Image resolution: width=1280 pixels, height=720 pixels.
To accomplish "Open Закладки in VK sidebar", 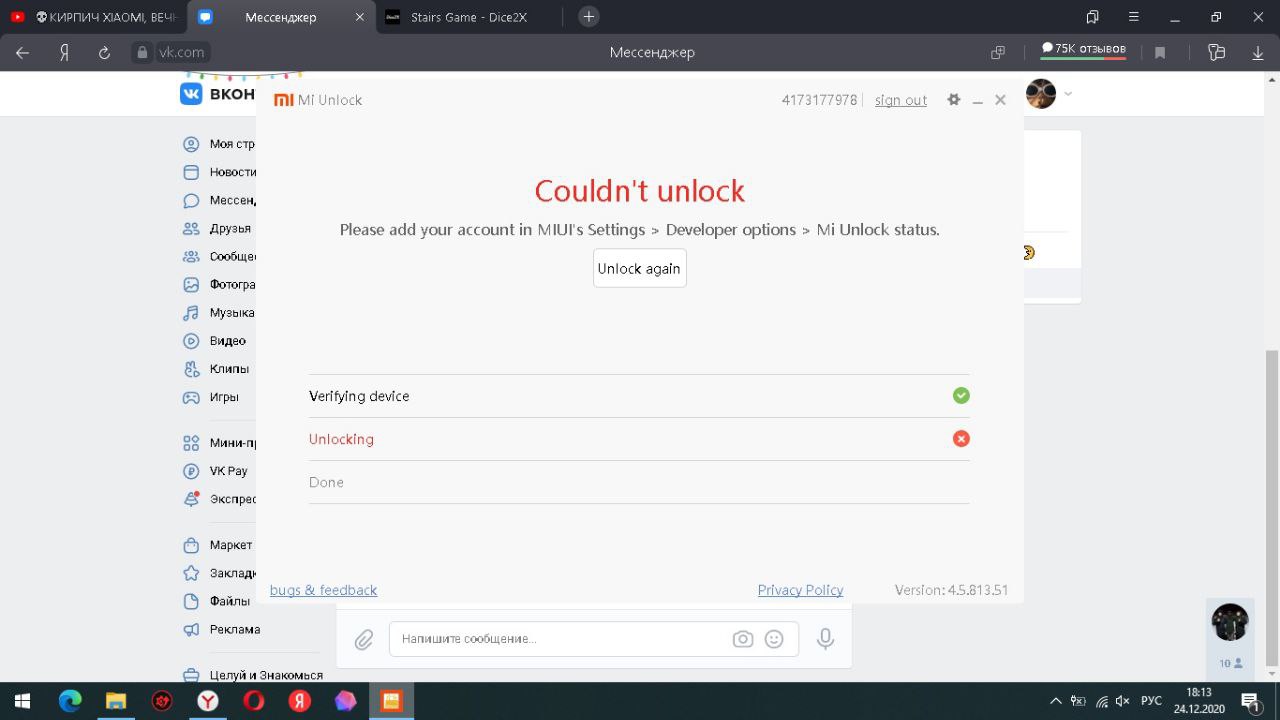I will pos(219,573).
